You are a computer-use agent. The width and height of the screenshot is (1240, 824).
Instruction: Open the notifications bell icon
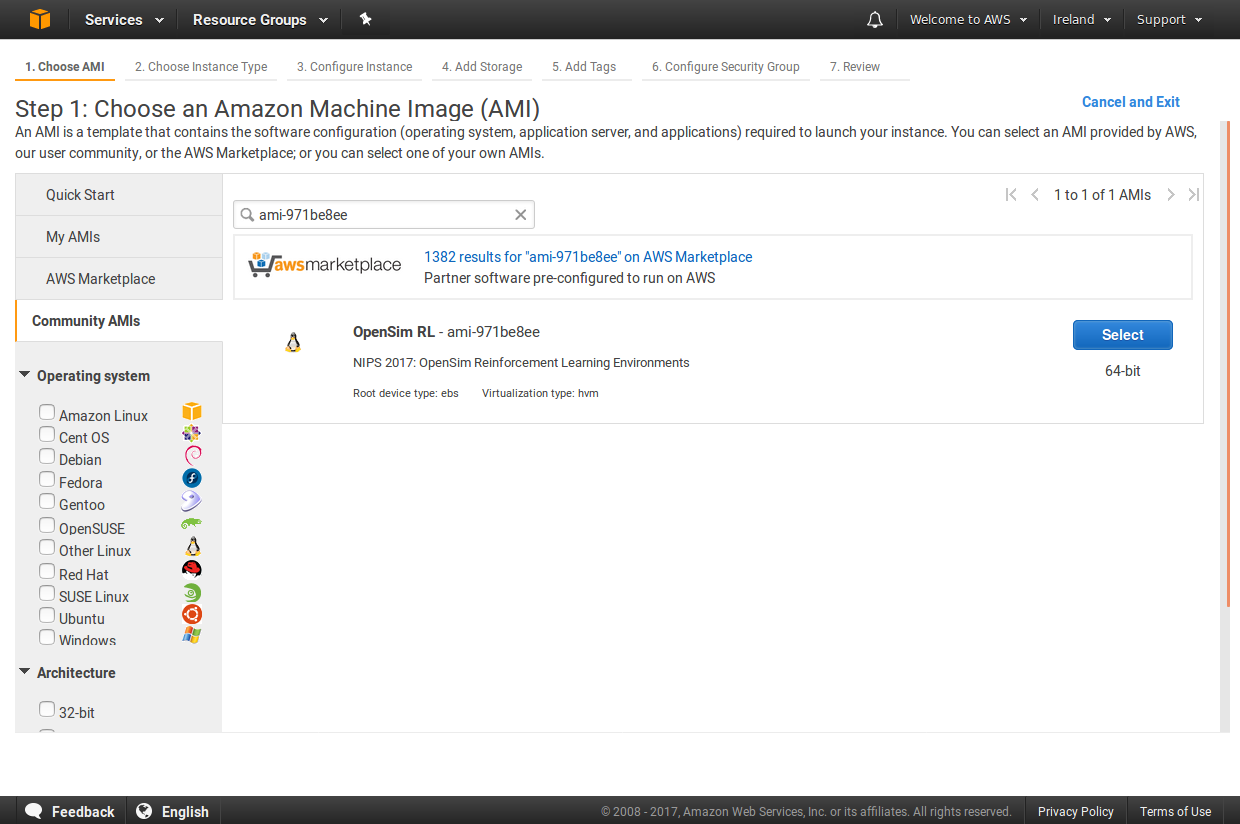pyautogui.click(x=875, y=20)
